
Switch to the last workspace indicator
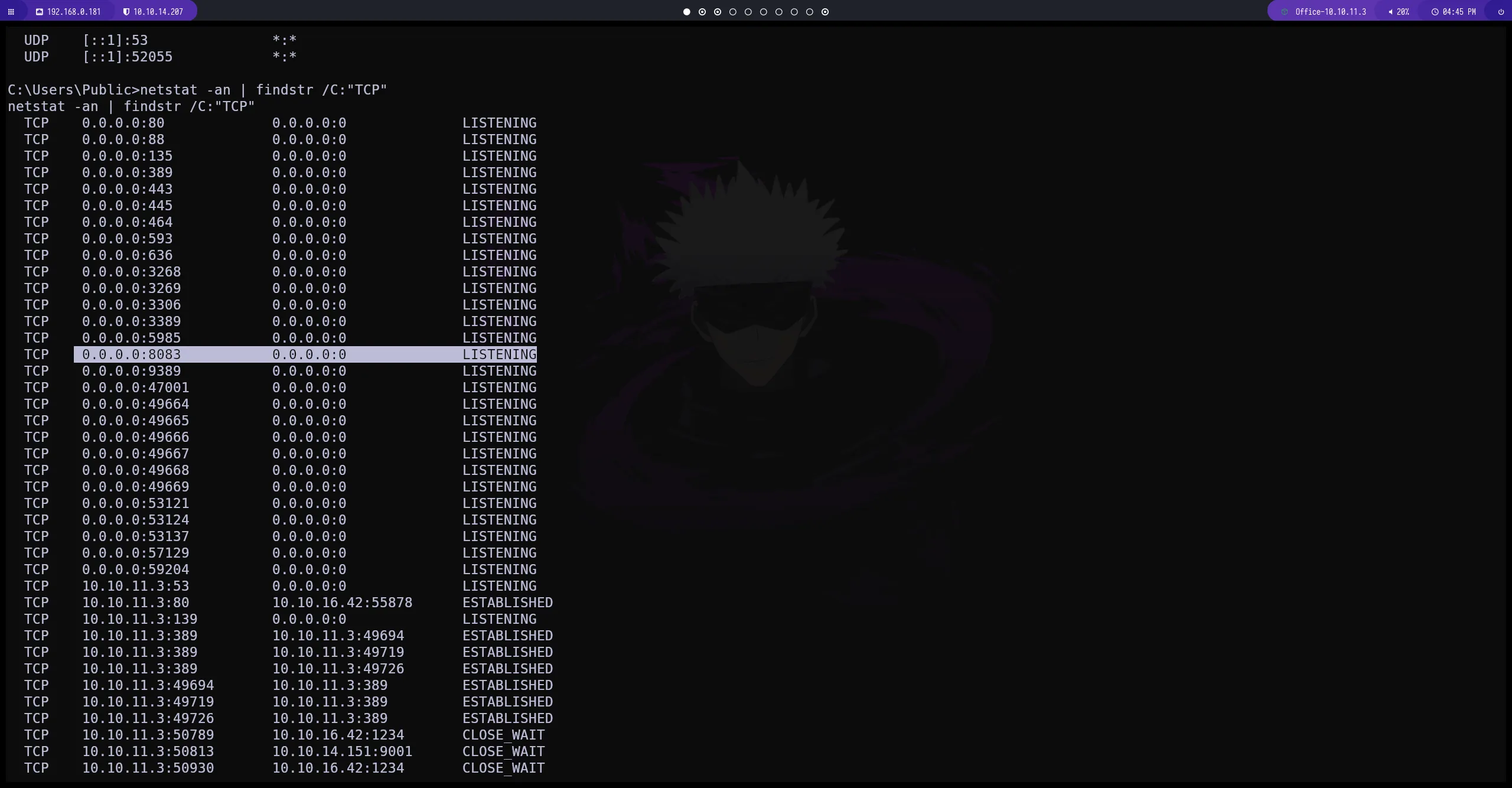[x=825, y=12]
